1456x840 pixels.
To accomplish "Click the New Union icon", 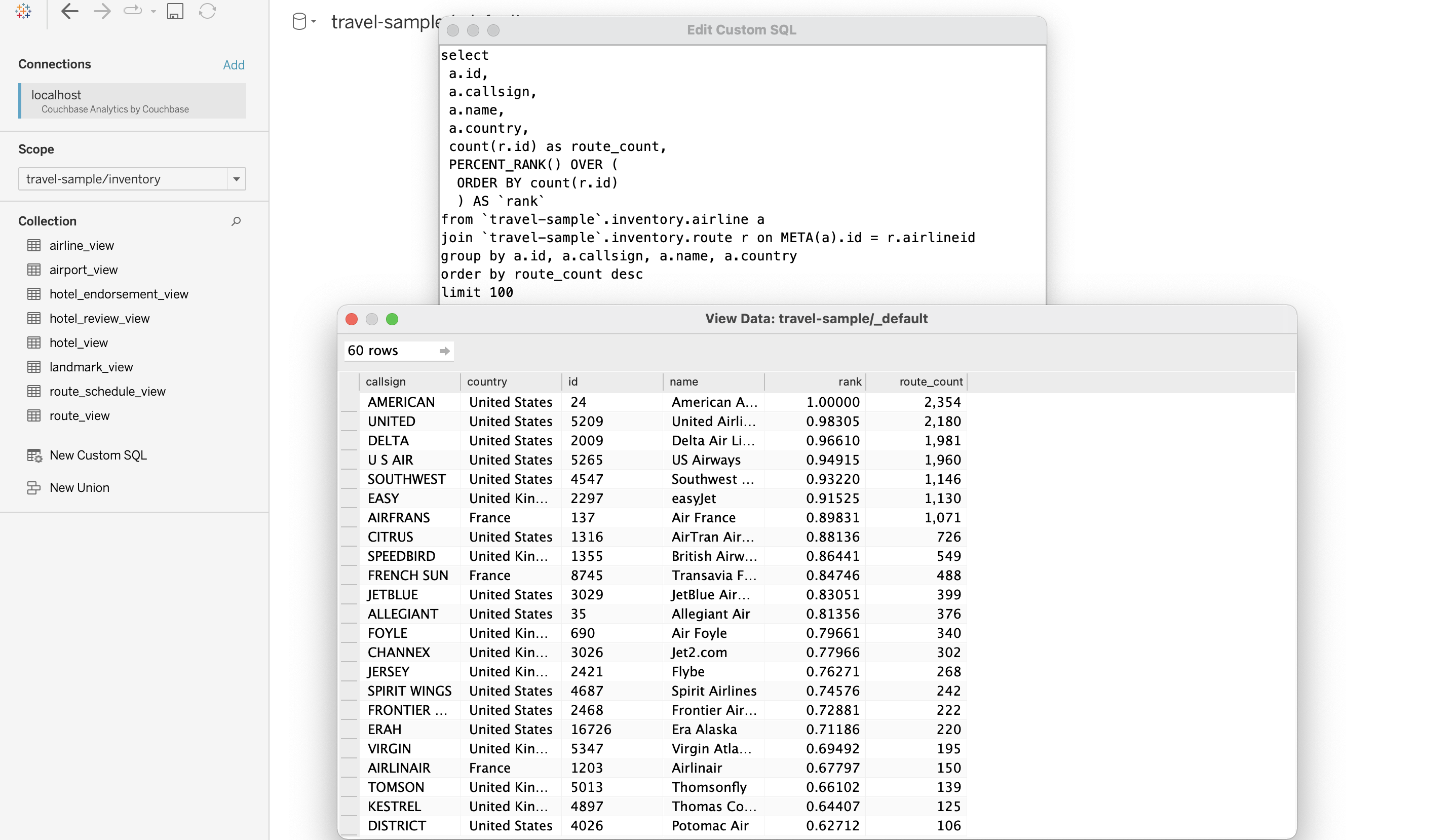I will 34,487.
